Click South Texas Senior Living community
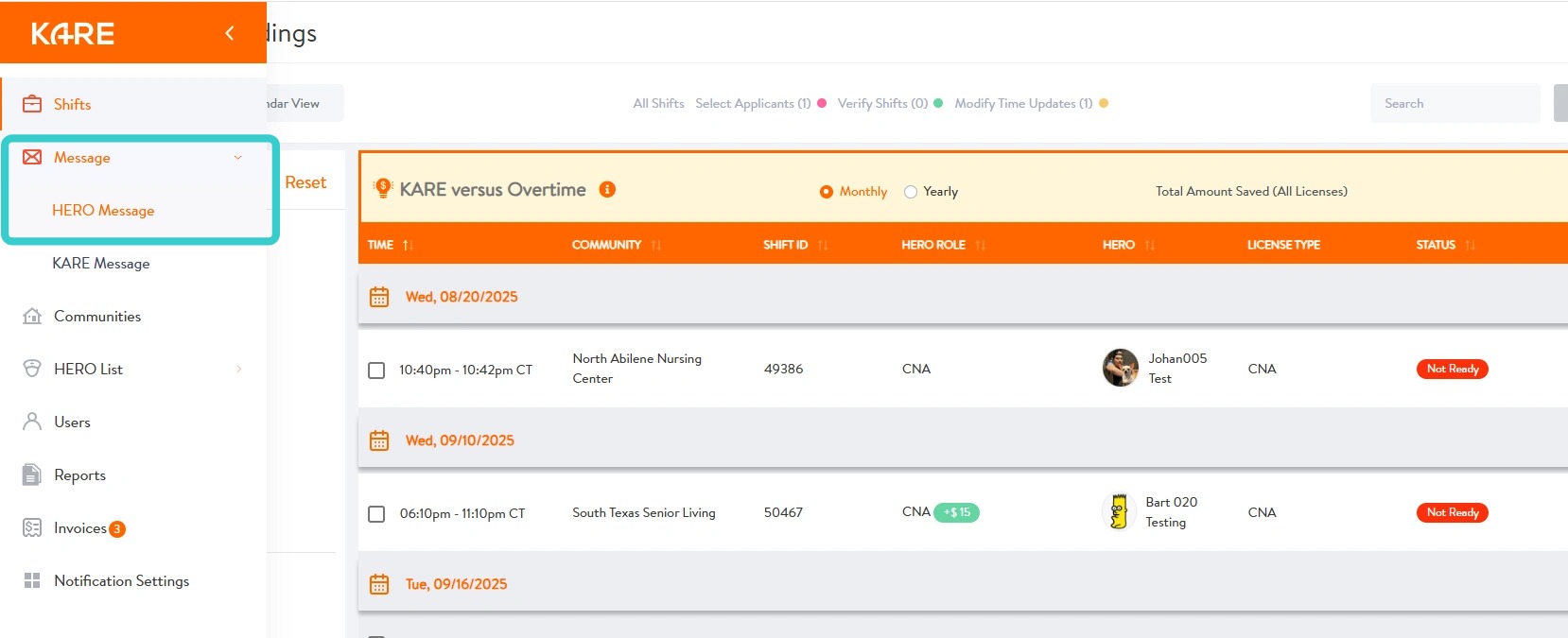The image size is (1568, 638). click(x=644, y=512)
